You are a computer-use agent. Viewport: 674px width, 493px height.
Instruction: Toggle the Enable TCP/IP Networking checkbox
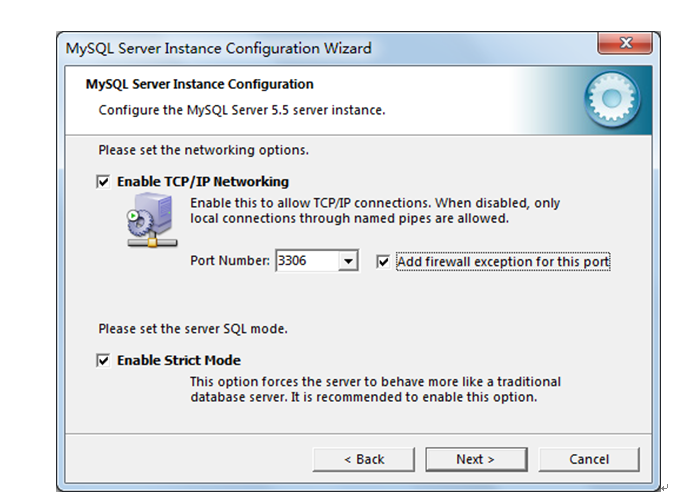tap(103, 181)
